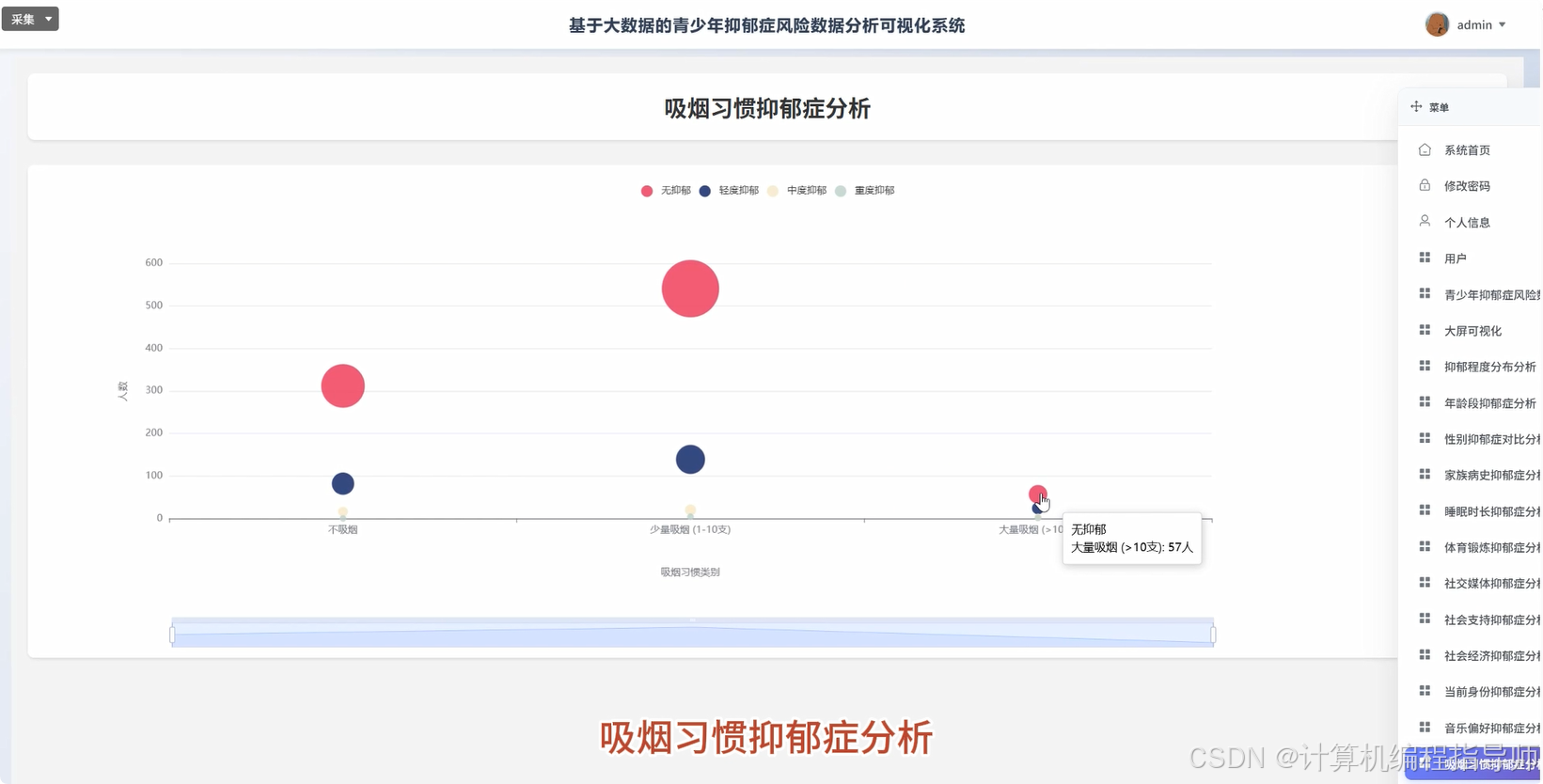Click the grid icon beside 青少年抑郁症风险
This screenshot has height=784, width=1543.
coord(1425,293)
